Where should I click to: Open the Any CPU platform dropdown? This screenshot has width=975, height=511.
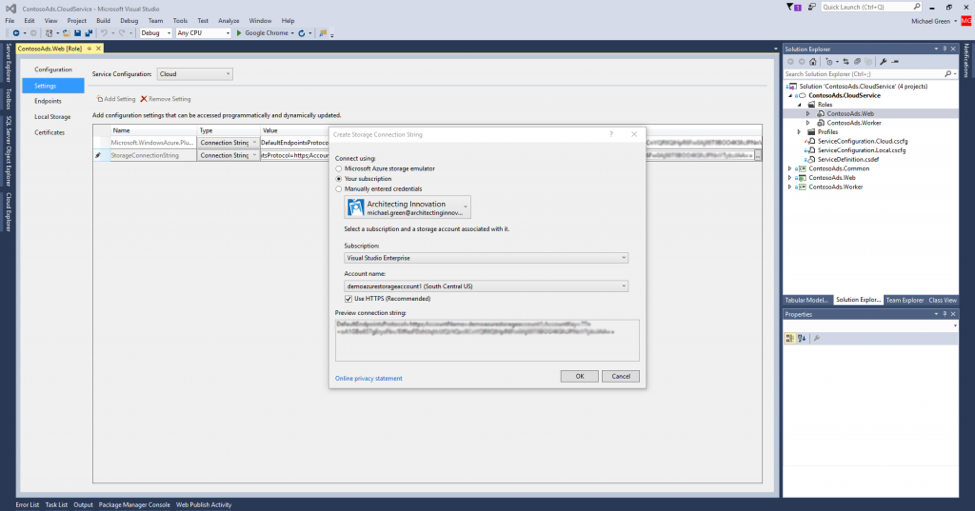(x=203, y=33)
